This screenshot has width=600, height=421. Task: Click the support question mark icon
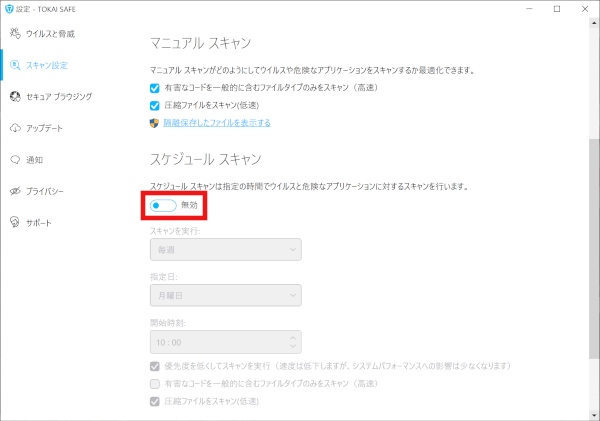pos(14,222)
